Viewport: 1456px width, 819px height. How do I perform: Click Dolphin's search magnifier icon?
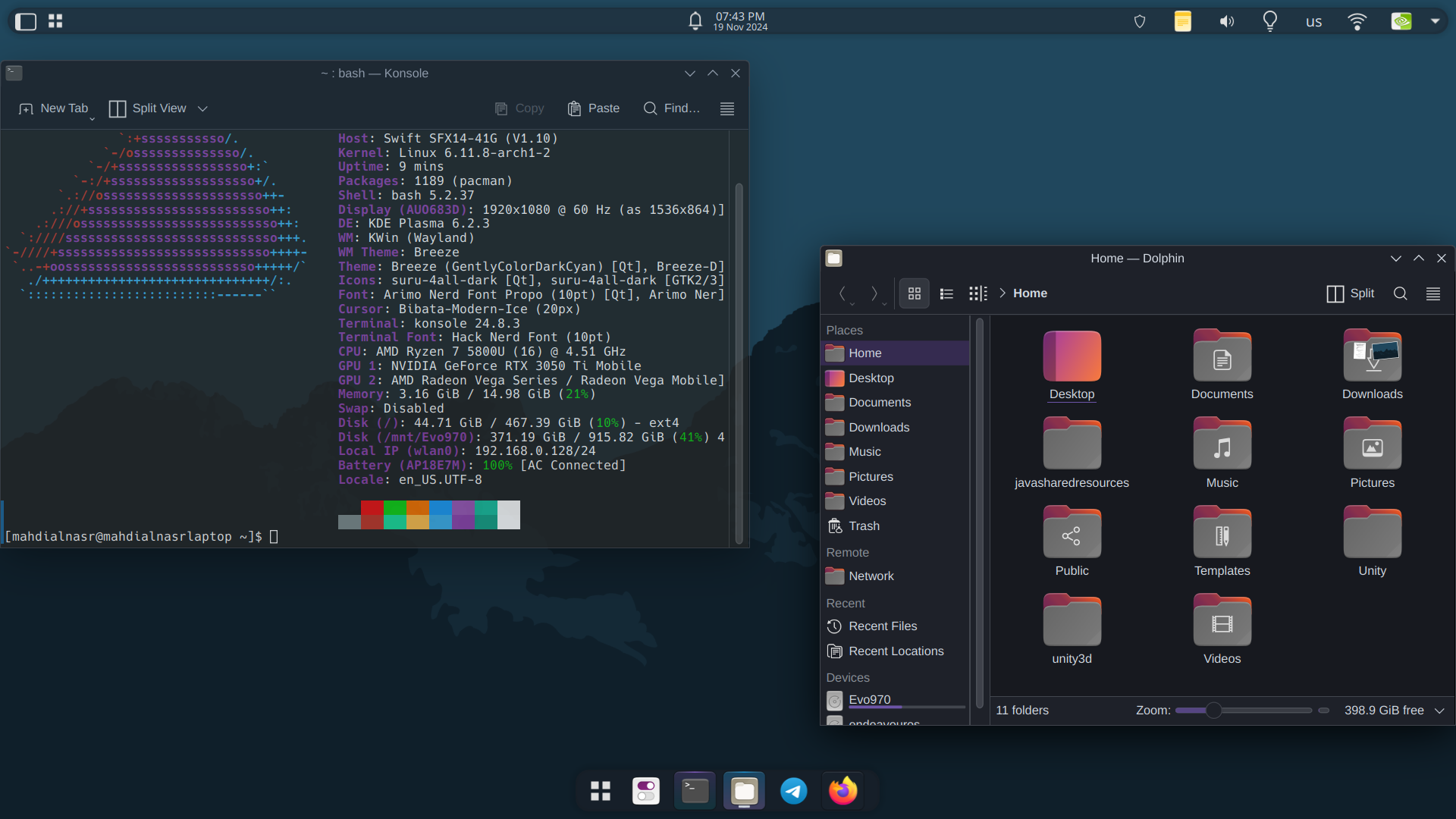[x=1400, y=293]
